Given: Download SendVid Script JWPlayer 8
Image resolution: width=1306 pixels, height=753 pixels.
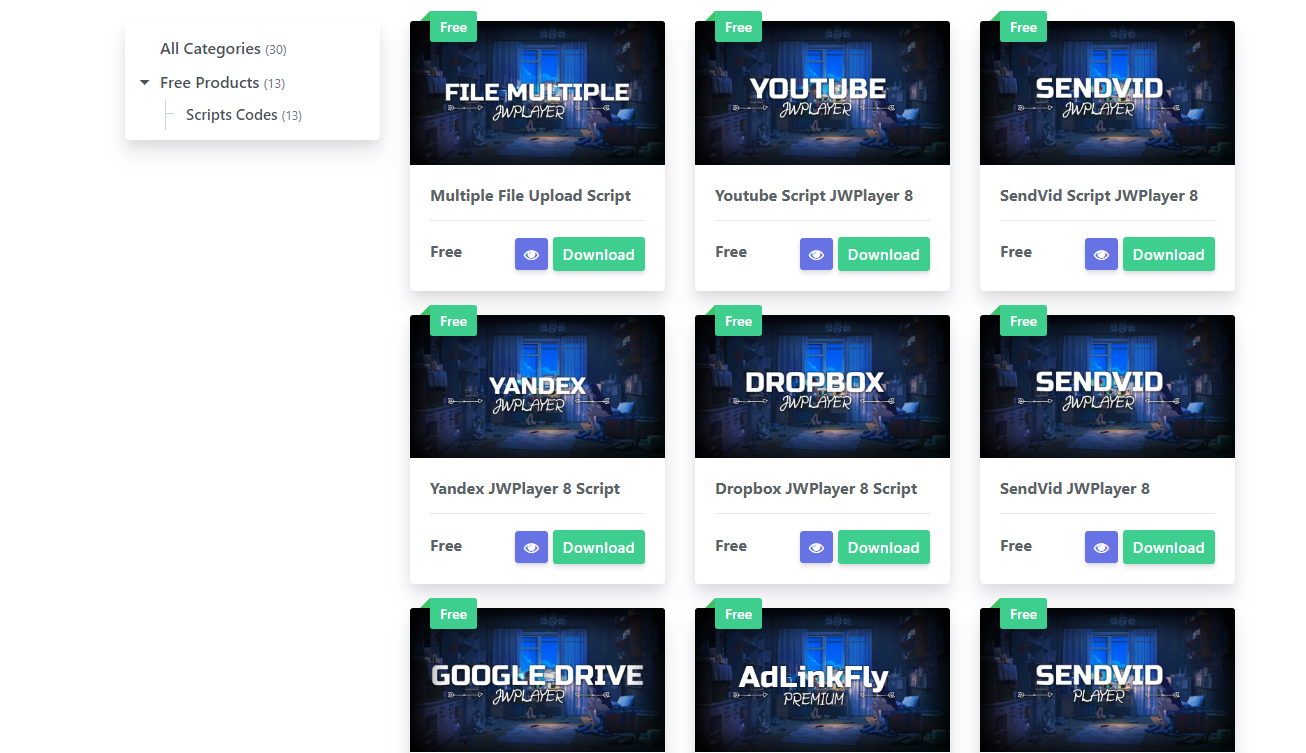Looking at the screenshot, I should pyautogui.click(x=1169, y=254).
